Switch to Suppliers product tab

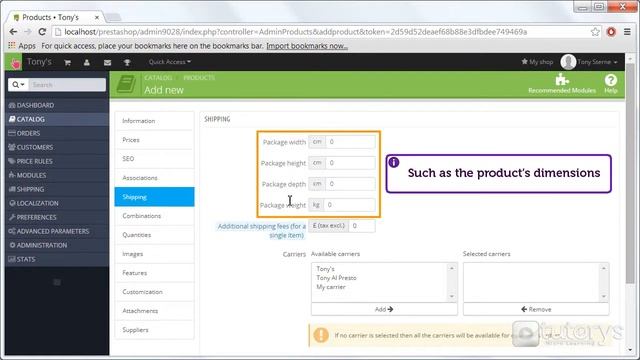pyautogui.click(x=154, y=330)
